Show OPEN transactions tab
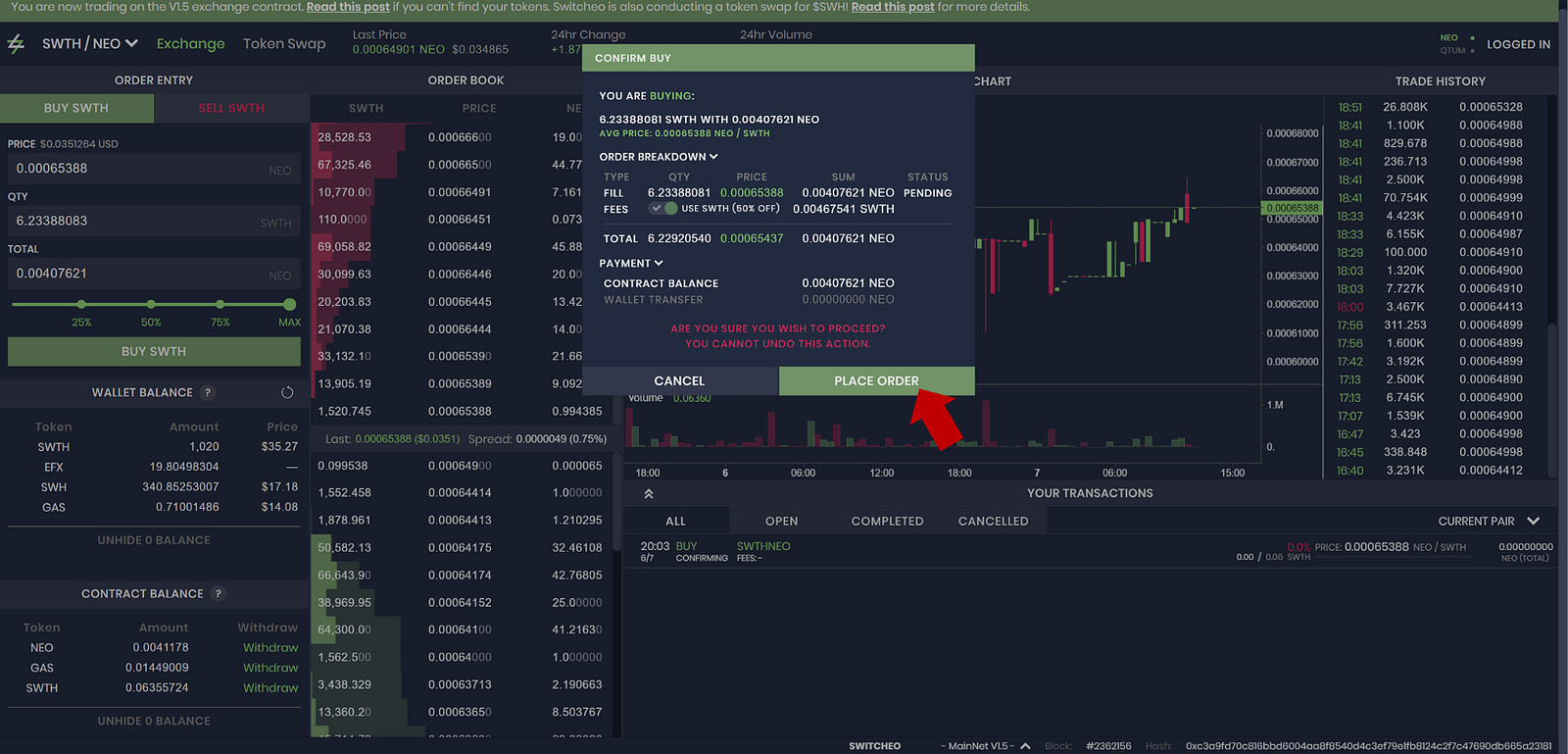The height and width of the screenshot is (754, 1568). (781, 521)
